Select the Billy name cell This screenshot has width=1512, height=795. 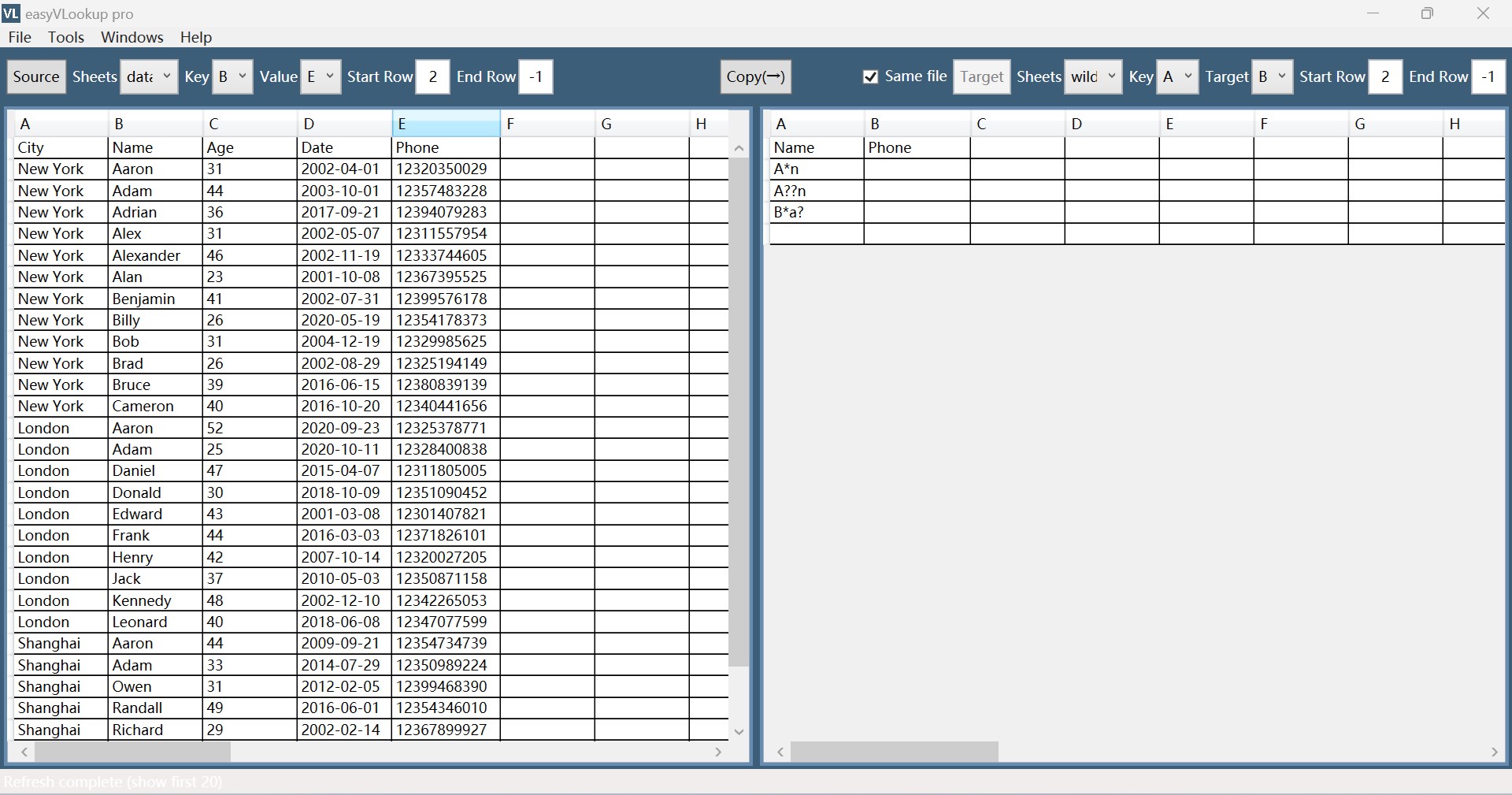(154, 320)
